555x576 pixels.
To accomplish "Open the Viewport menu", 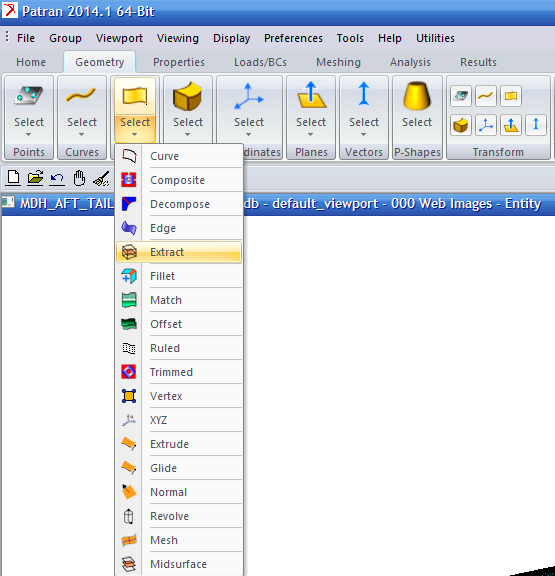I will [x=119, y=38].
